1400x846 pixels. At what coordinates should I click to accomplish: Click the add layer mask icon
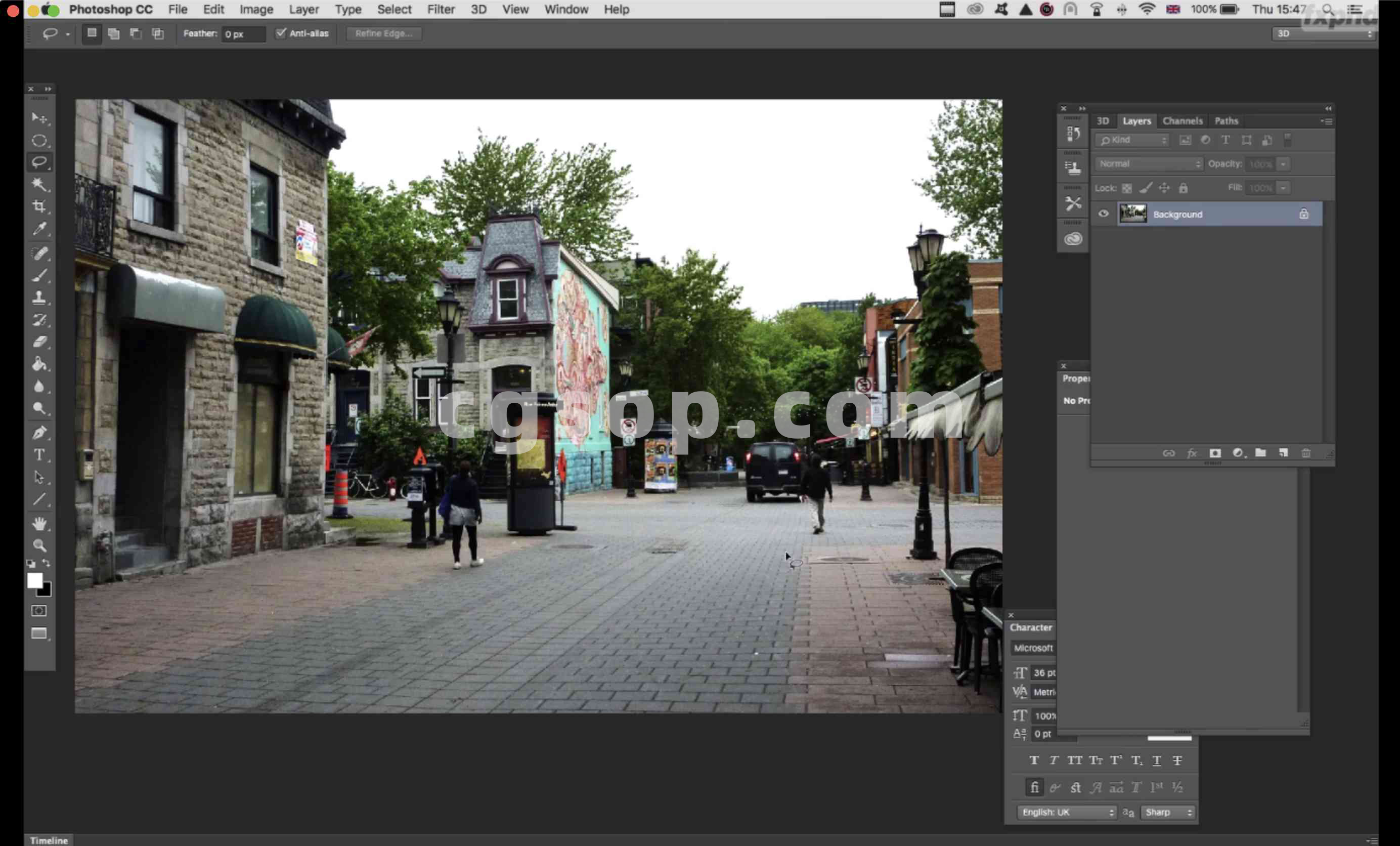[1215, 453]
